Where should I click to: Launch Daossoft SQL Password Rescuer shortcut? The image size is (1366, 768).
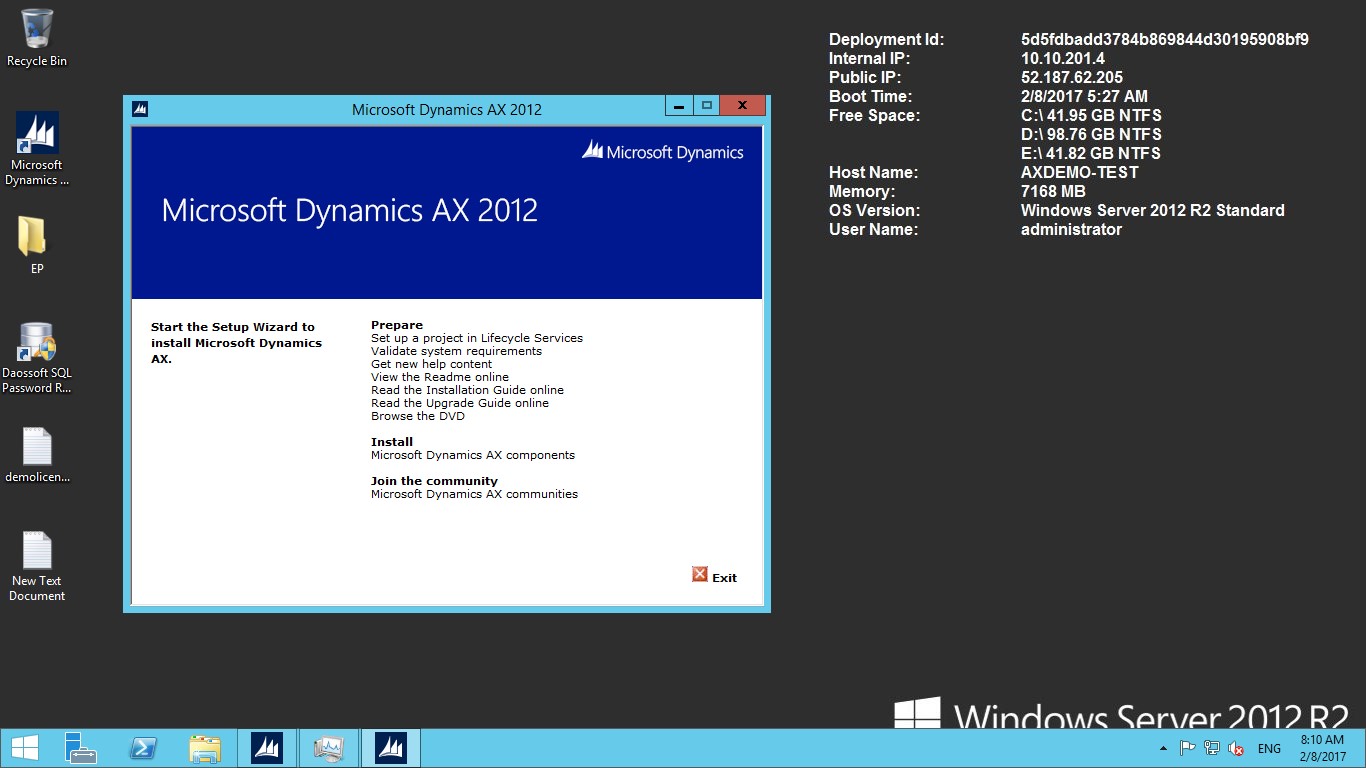tap(37, 343)
